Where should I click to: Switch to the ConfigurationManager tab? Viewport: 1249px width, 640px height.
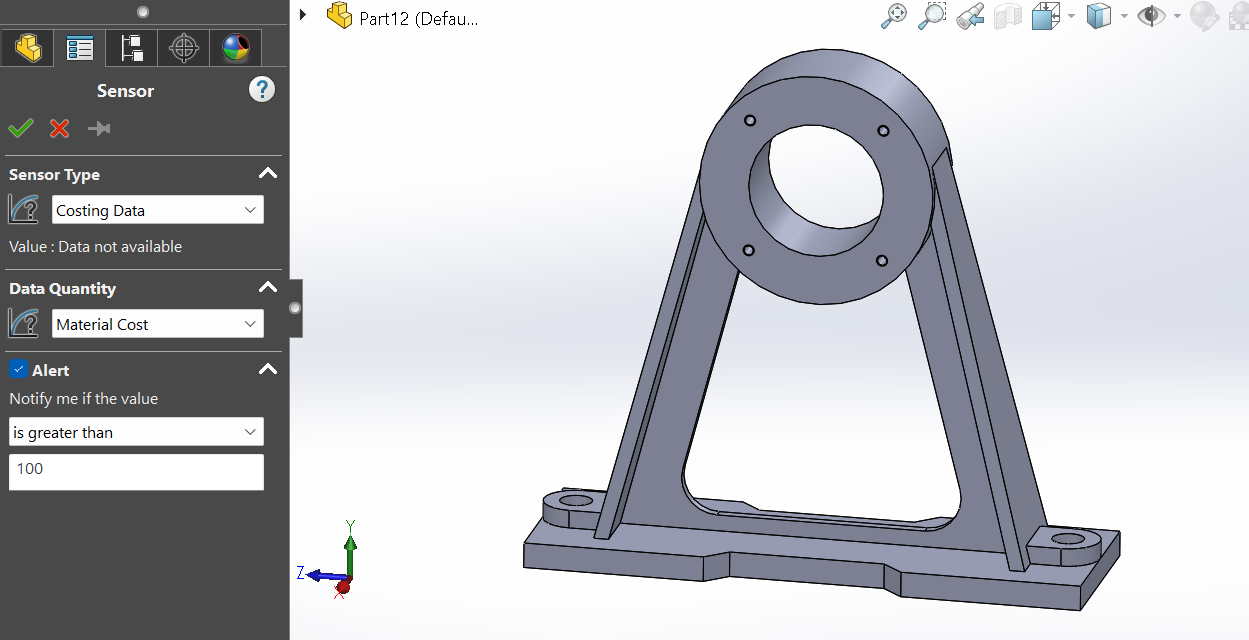click(x=132, y=48)
